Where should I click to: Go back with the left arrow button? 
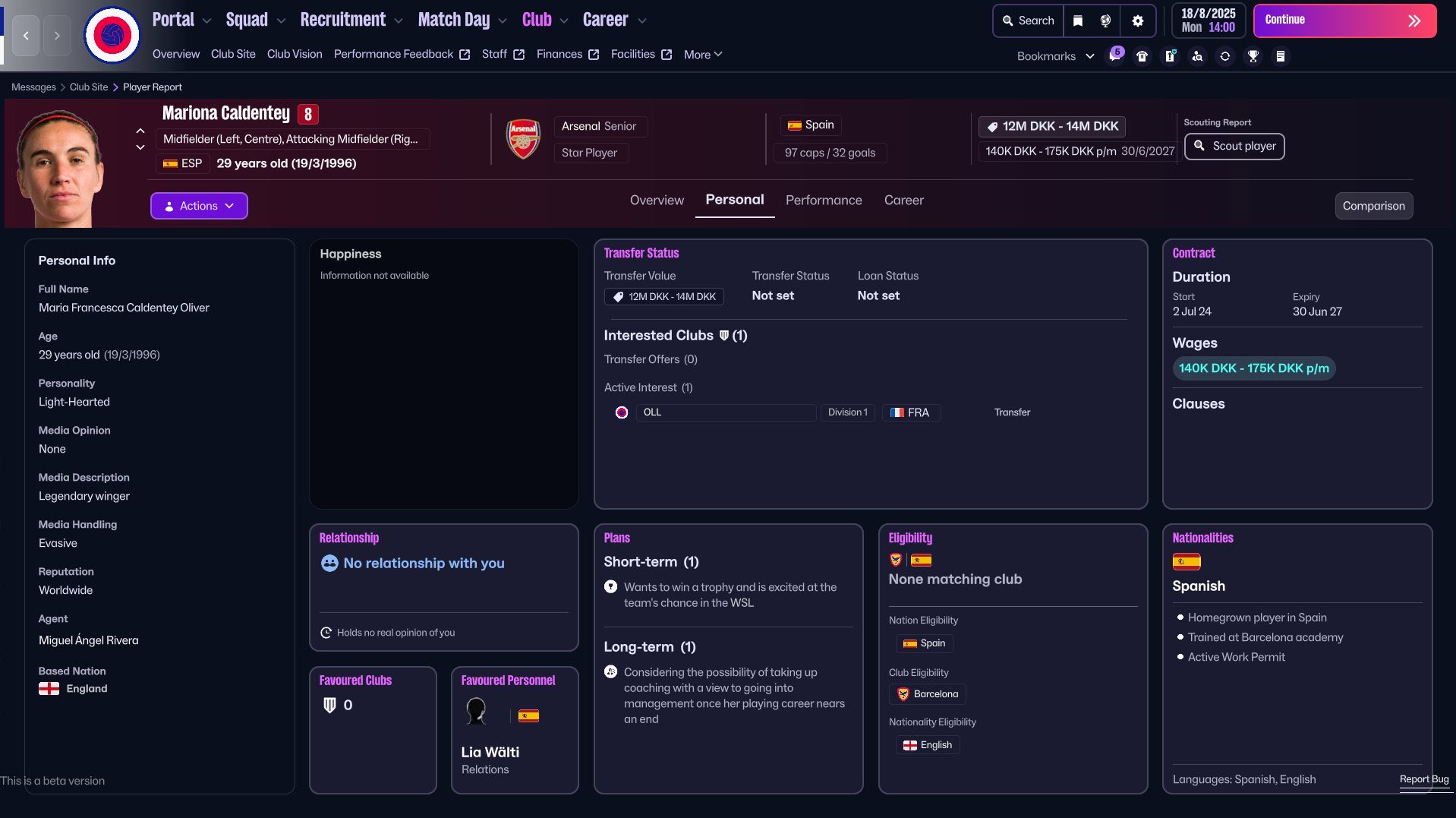point(26,36)
